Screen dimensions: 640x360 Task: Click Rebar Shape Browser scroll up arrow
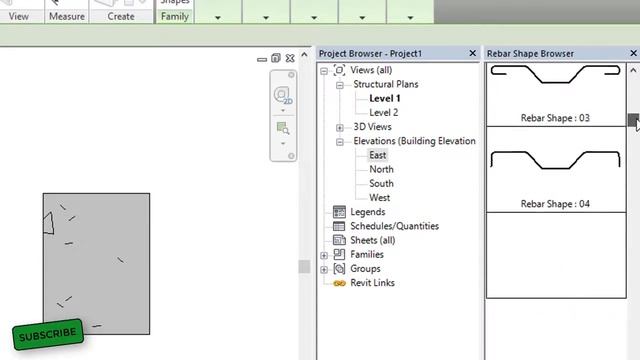633,70
